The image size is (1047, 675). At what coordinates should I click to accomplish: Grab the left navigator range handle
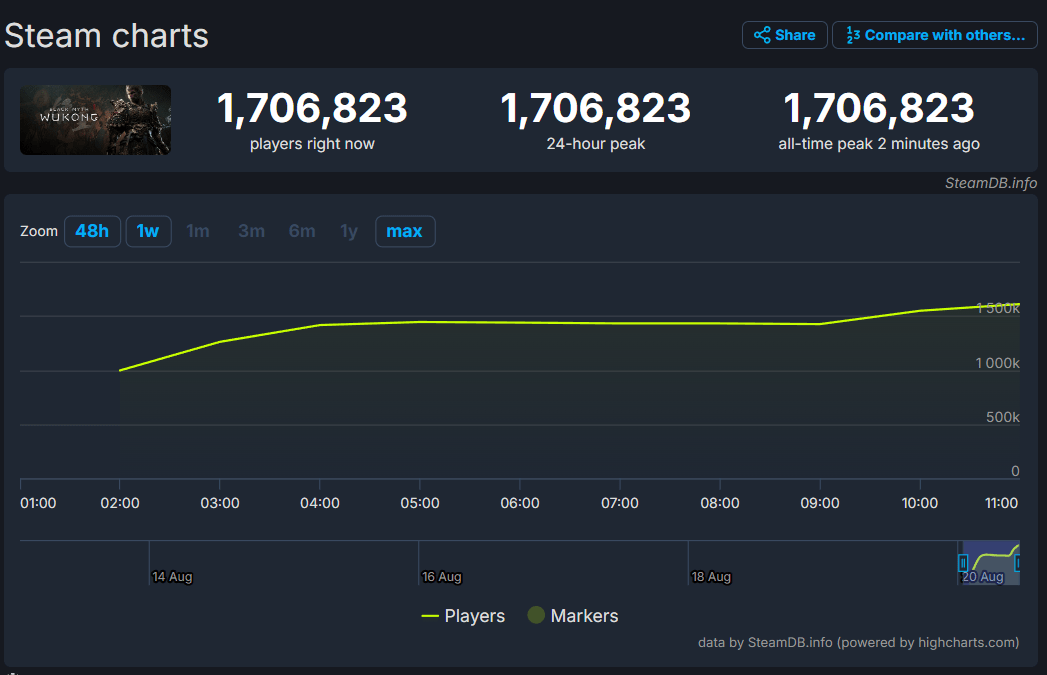click(963, 563)
